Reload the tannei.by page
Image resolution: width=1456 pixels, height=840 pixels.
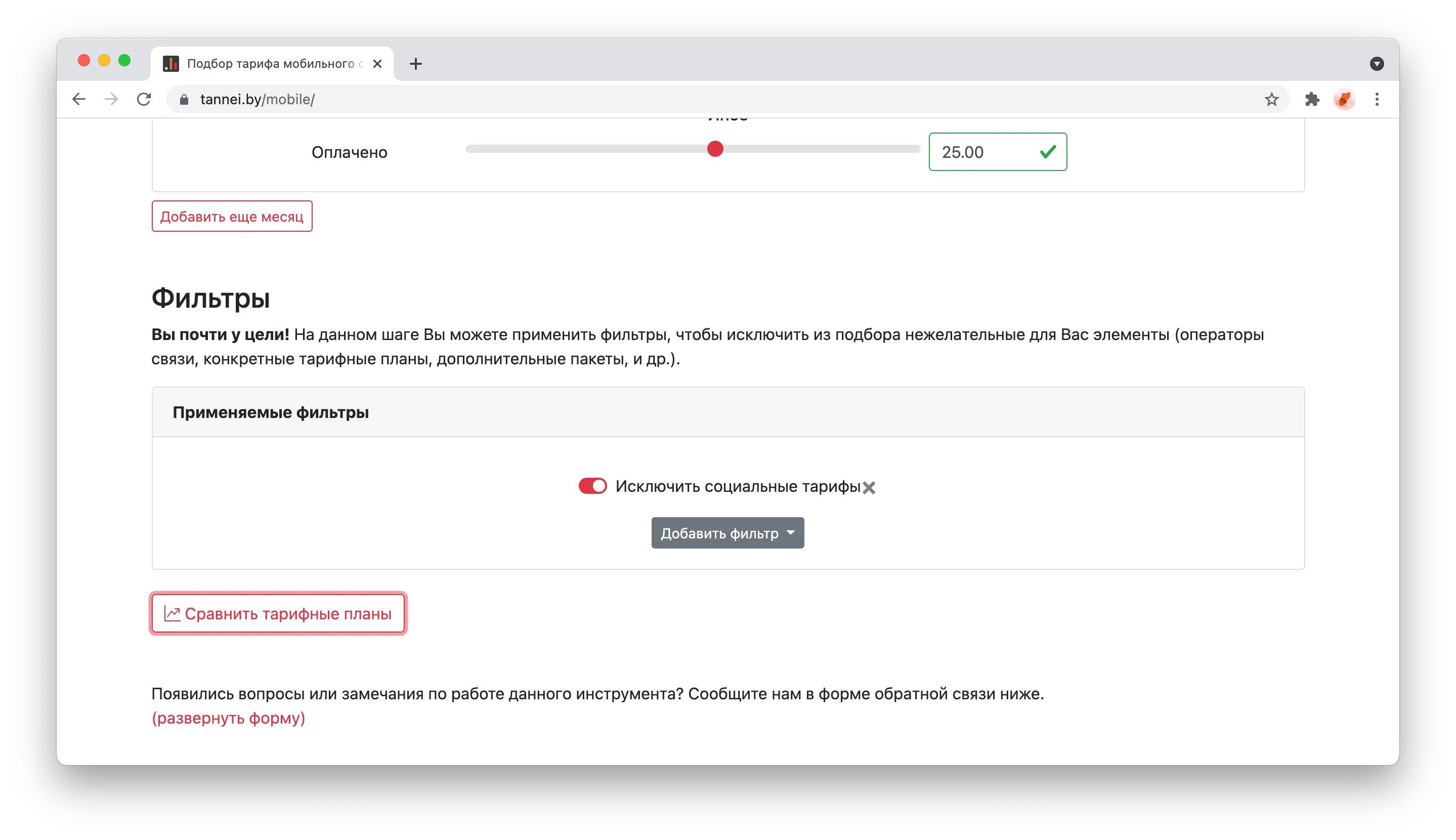click(x=144, y=99)
